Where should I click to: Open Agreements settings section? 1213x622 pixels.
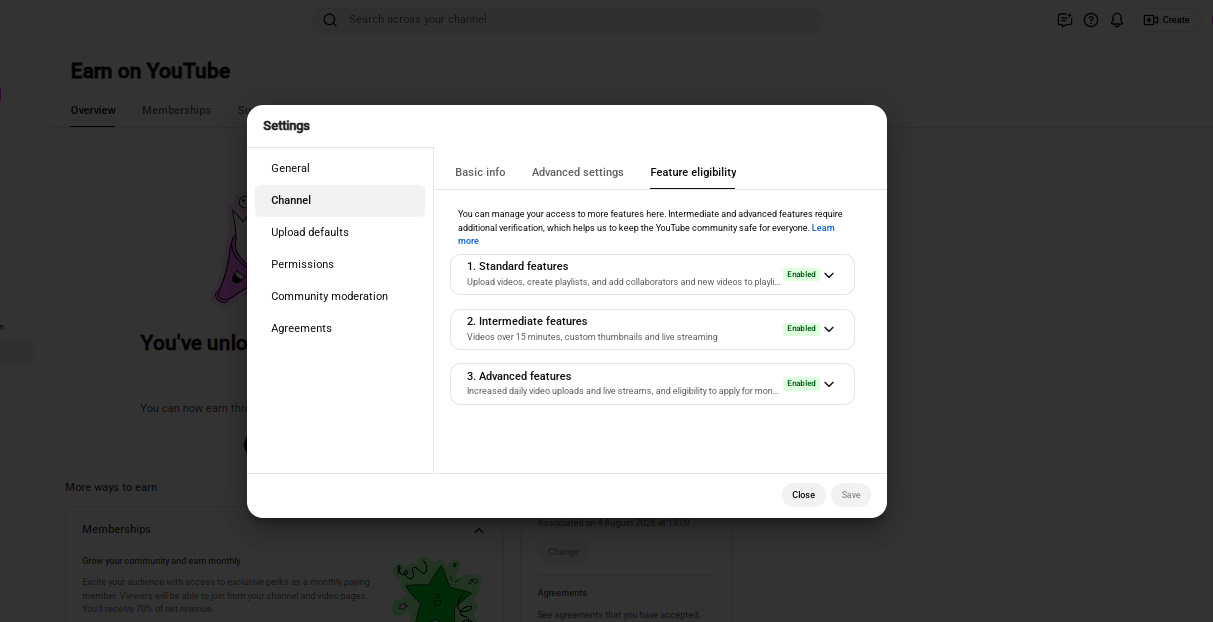pyautogui.click(x=340, y=328)
